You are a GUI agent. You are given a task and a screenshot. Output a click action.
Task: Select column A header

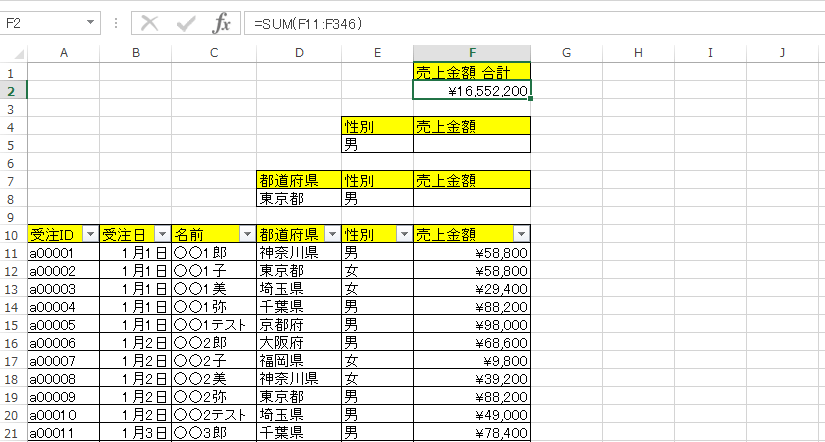click(x=64, y=52)
